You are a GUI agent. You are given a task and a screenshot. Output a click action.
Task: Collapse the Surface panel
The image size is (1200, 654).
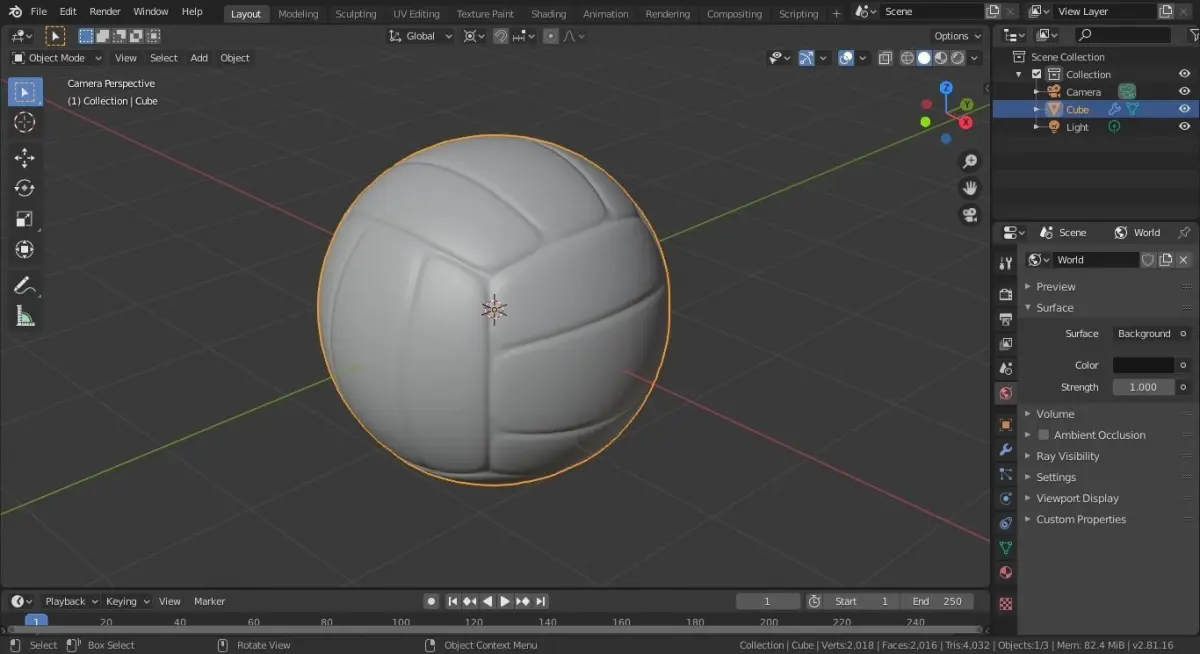coord(1054,308)
